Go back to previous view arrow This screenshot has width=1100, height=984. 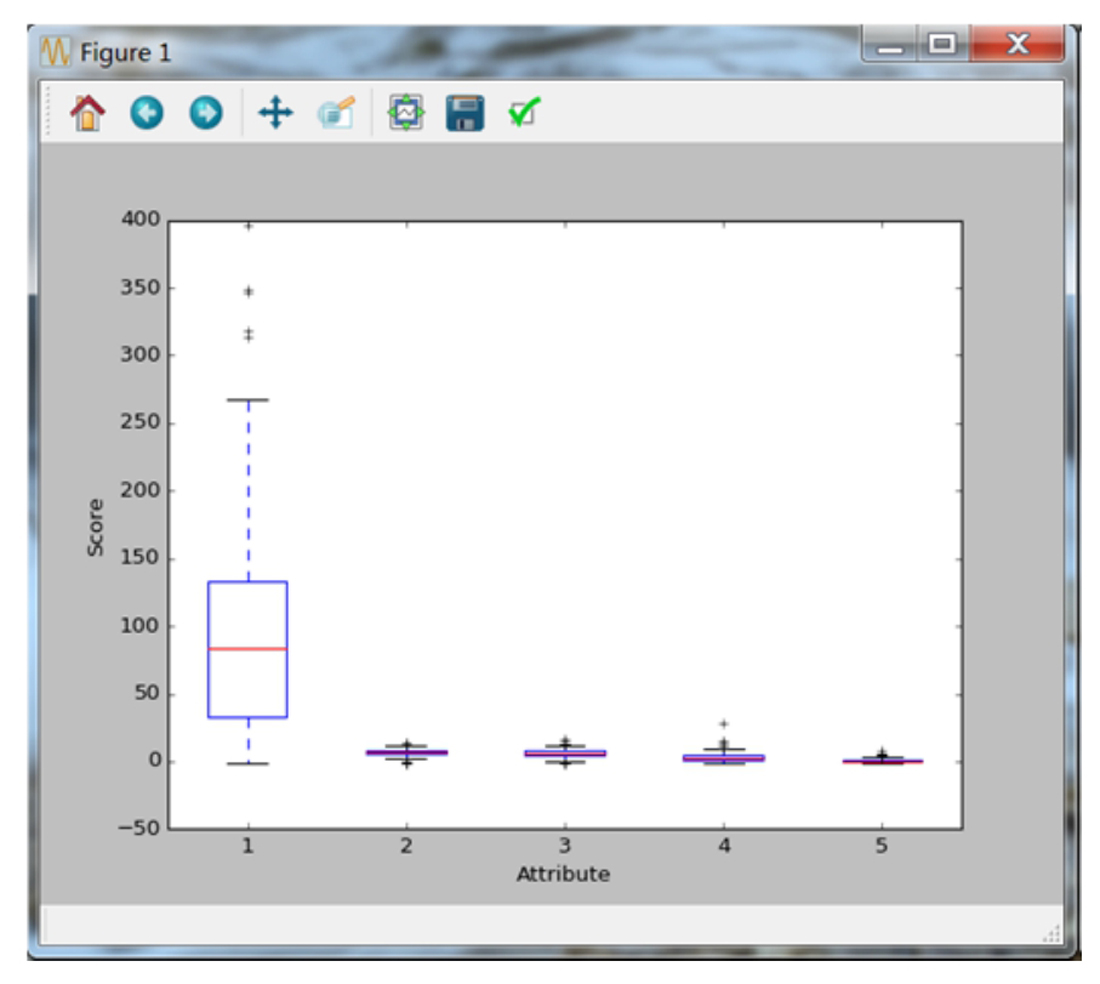click(x=147, y=113)
